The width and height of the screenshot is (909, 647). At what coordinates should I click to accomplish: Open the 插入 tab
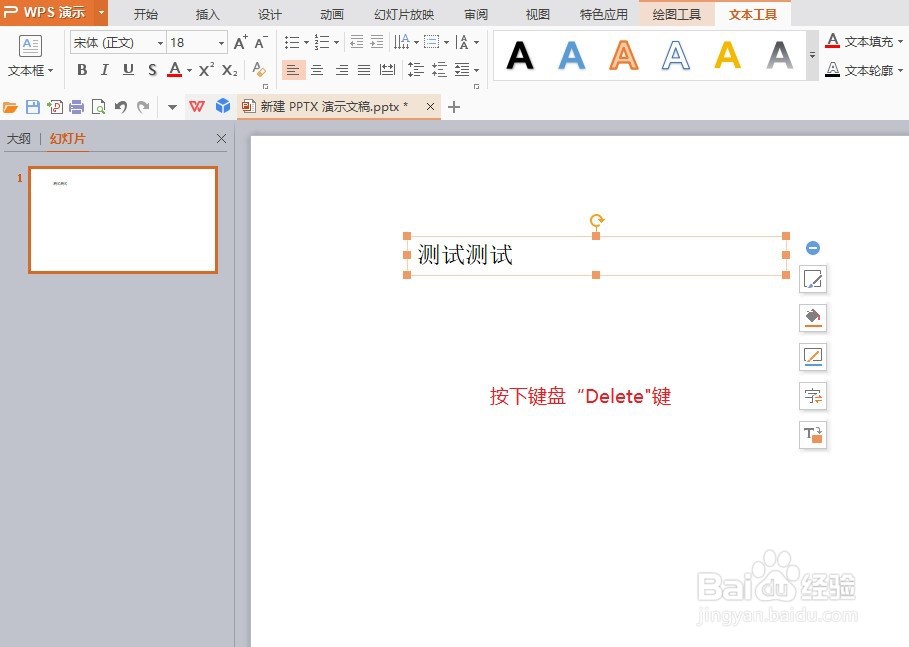tap(208, 14)
